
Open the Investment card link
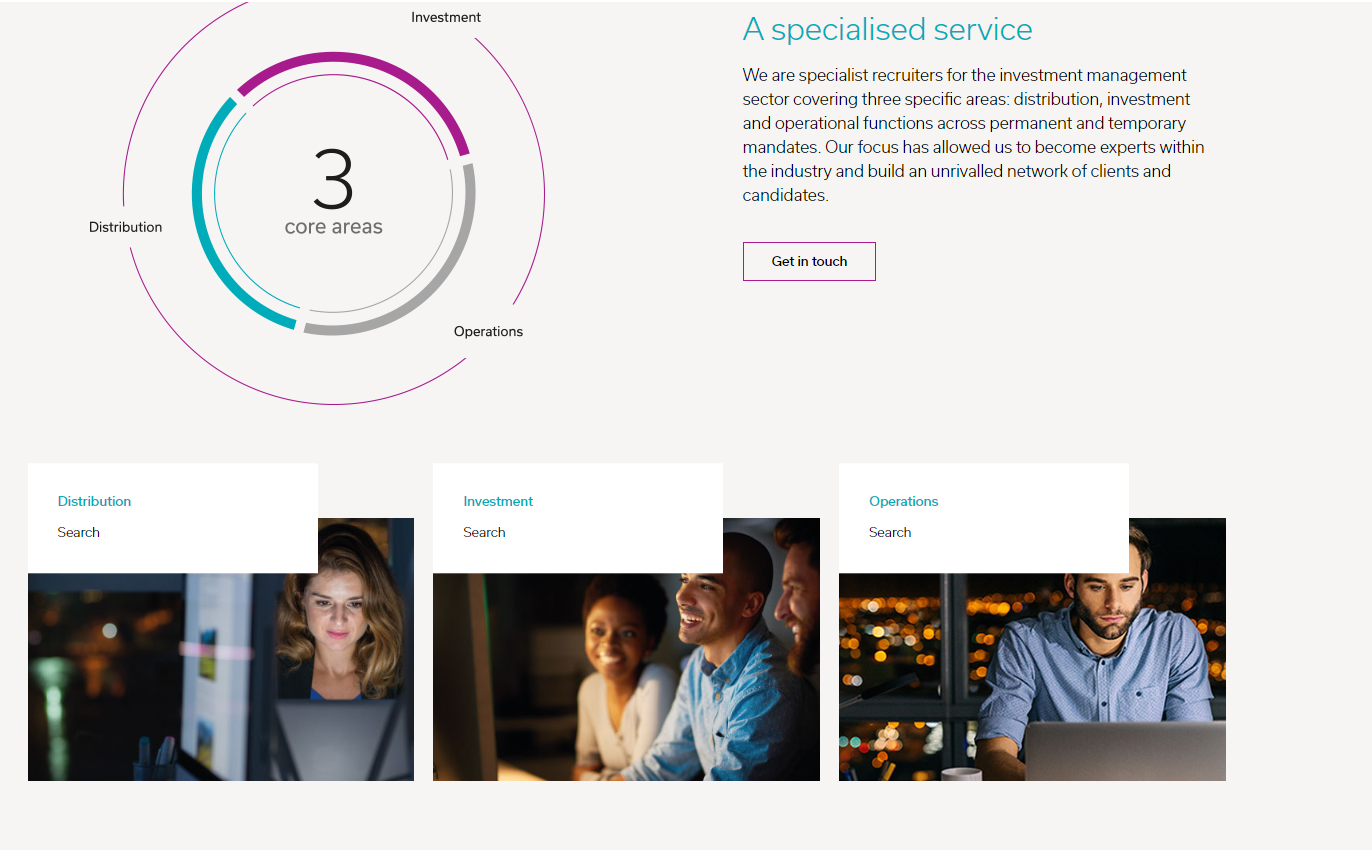(498, 501)
